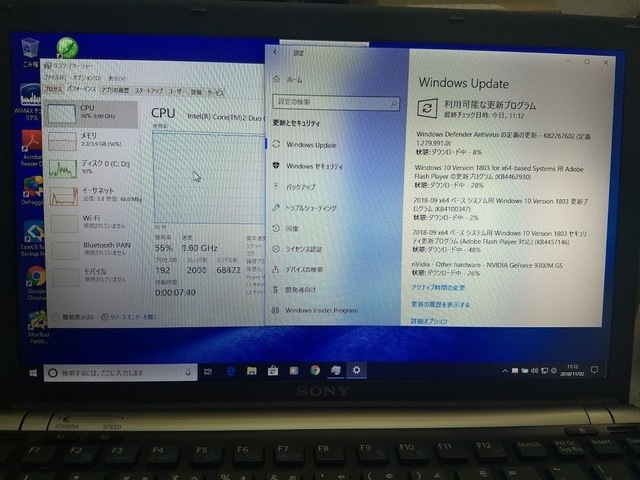Viewport: 640px width, 480px height.
Task: Open Resource Monitor link in Task Manager
Action: (x=129, y=317)
